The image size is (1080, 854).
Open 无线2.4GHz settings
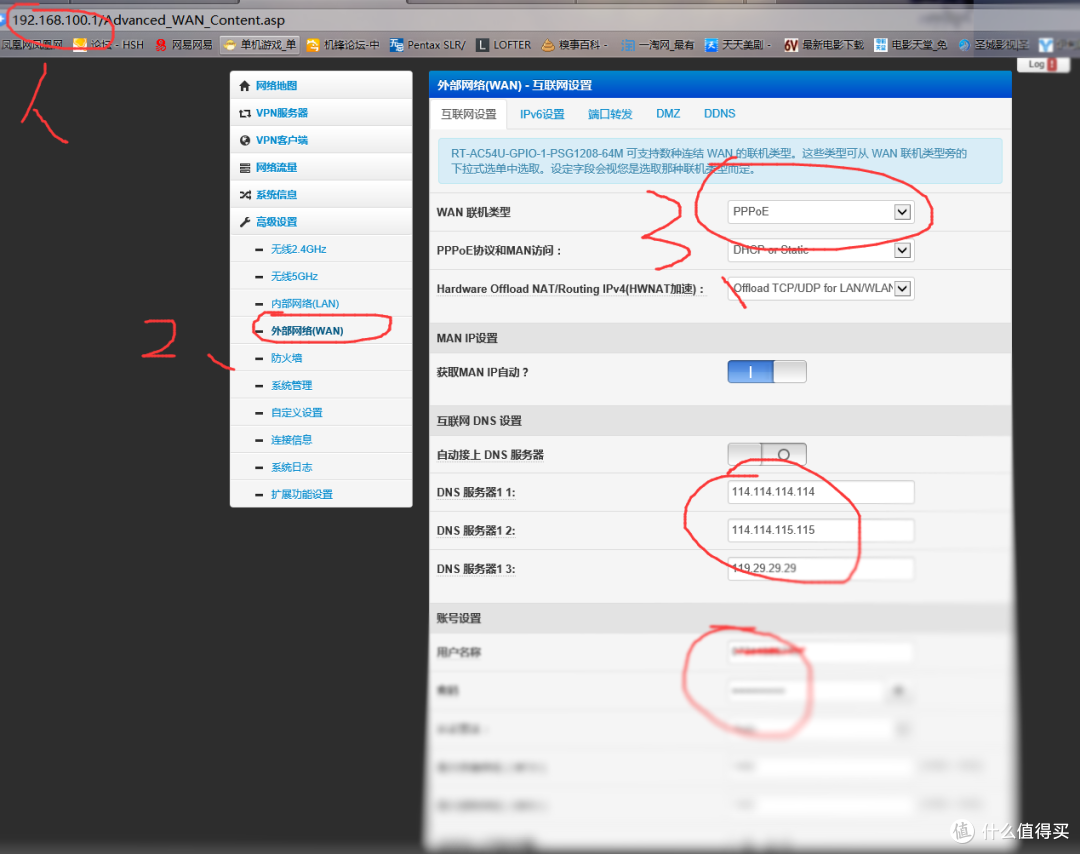298,249
